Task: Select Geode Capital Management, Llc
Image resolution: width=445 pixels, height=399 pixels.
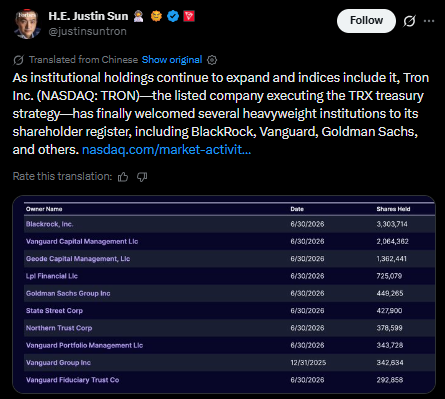Action: (x=78, y=259)
